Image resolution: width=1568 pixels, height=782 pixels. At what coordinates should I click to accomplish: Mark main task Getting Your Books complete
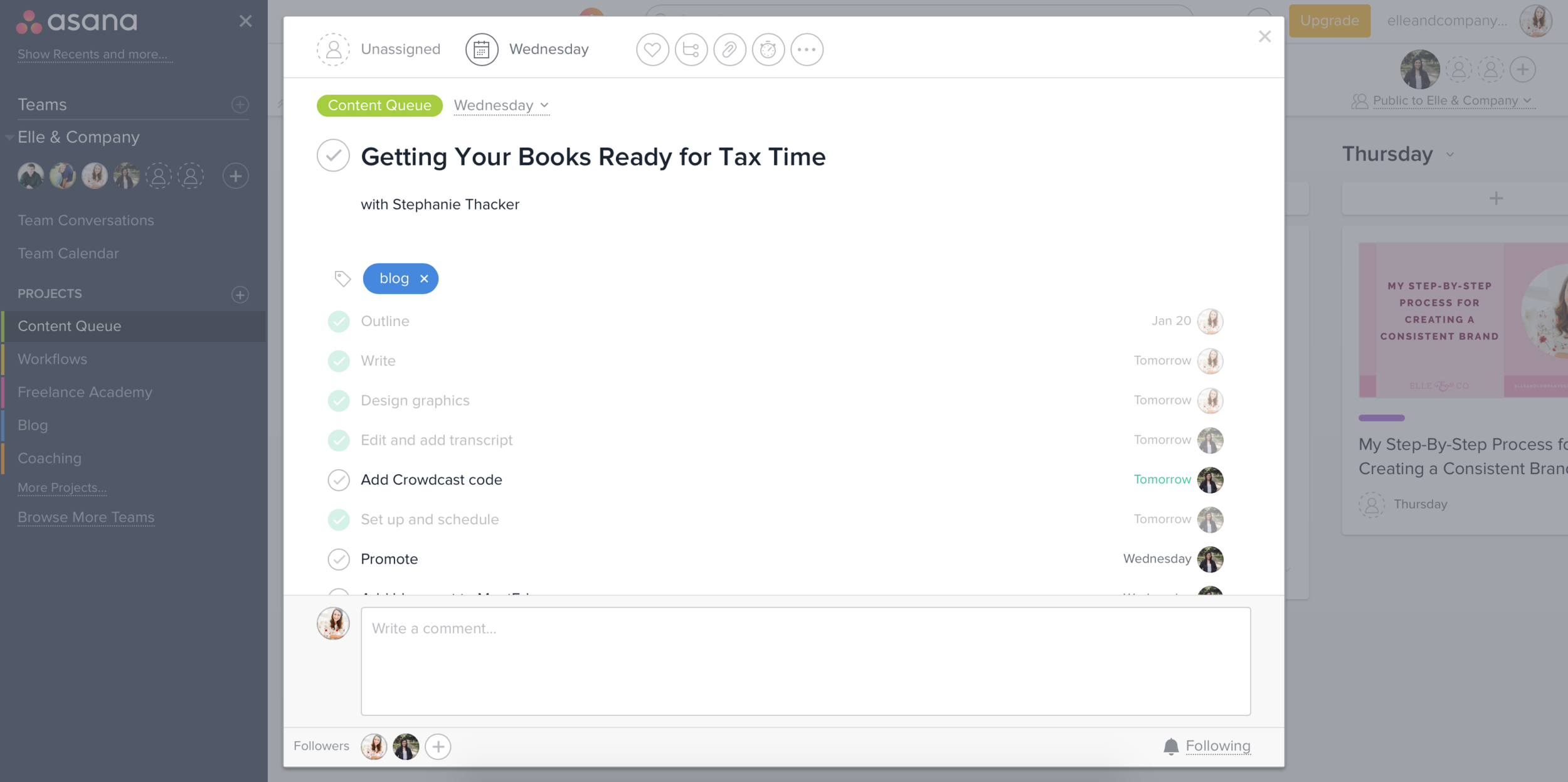pos(333,156)
